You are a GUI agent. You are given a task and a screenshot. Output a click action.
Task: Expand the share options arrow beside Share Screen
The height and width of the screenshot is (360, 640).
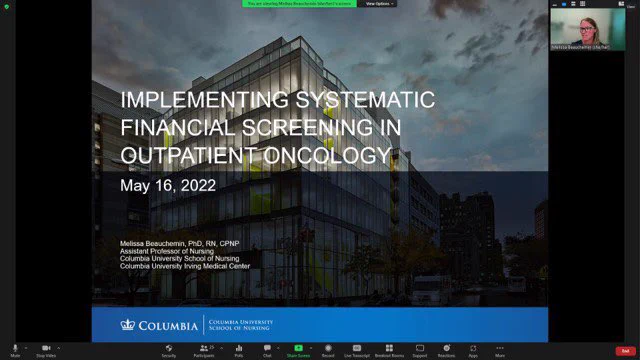point(311,348)
